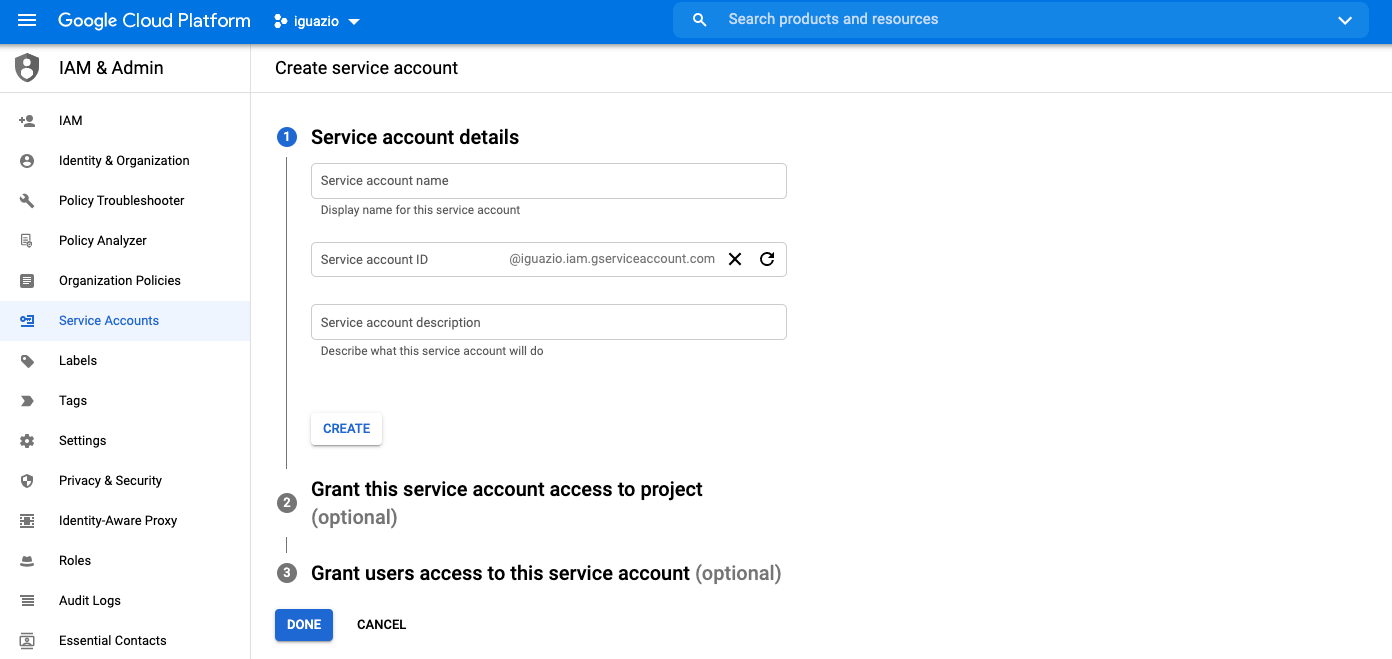The width and height of the screenshot is (1392, 659).
Task: Regenerate the service account ID with refresh icon
Action: point(767,259)
